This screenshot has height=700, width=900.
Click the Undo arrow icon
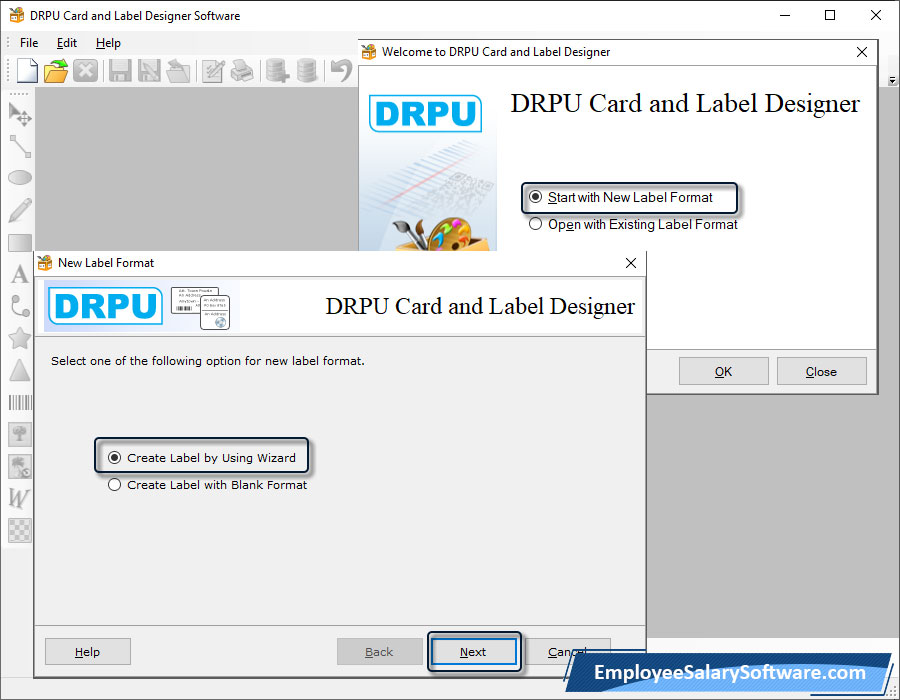[342, 71]
